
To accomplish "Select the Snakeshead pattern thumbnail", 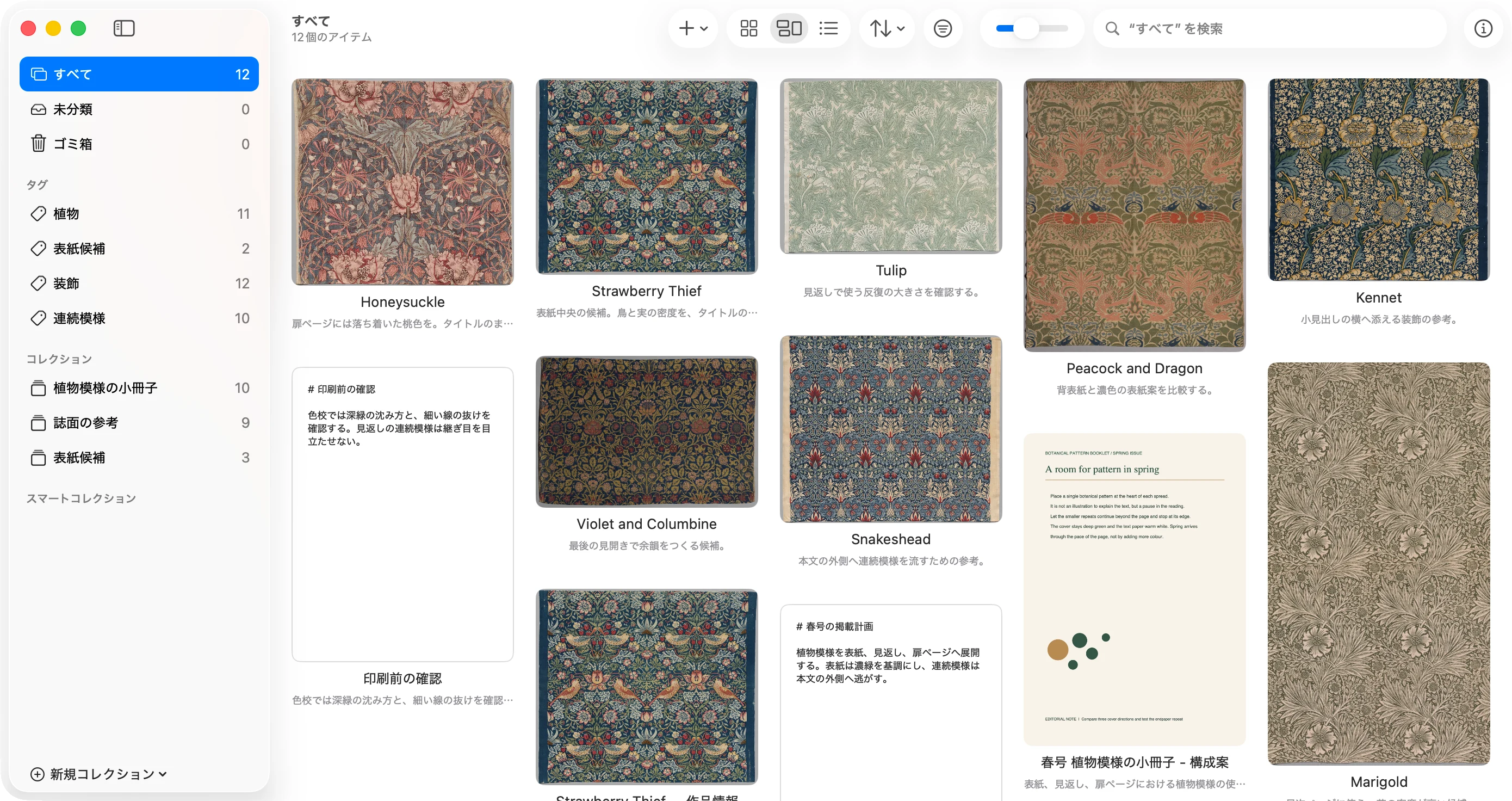I will (890, 429).
